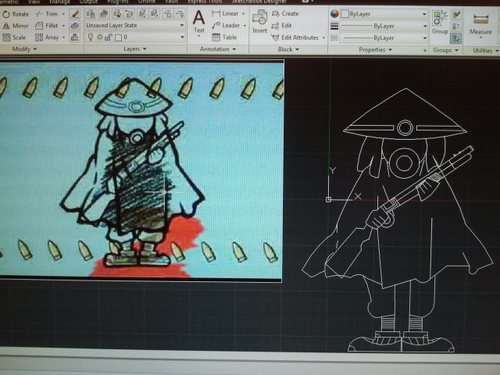Toggle layer 0 lightbulb on/off

[x=90, y=37]
